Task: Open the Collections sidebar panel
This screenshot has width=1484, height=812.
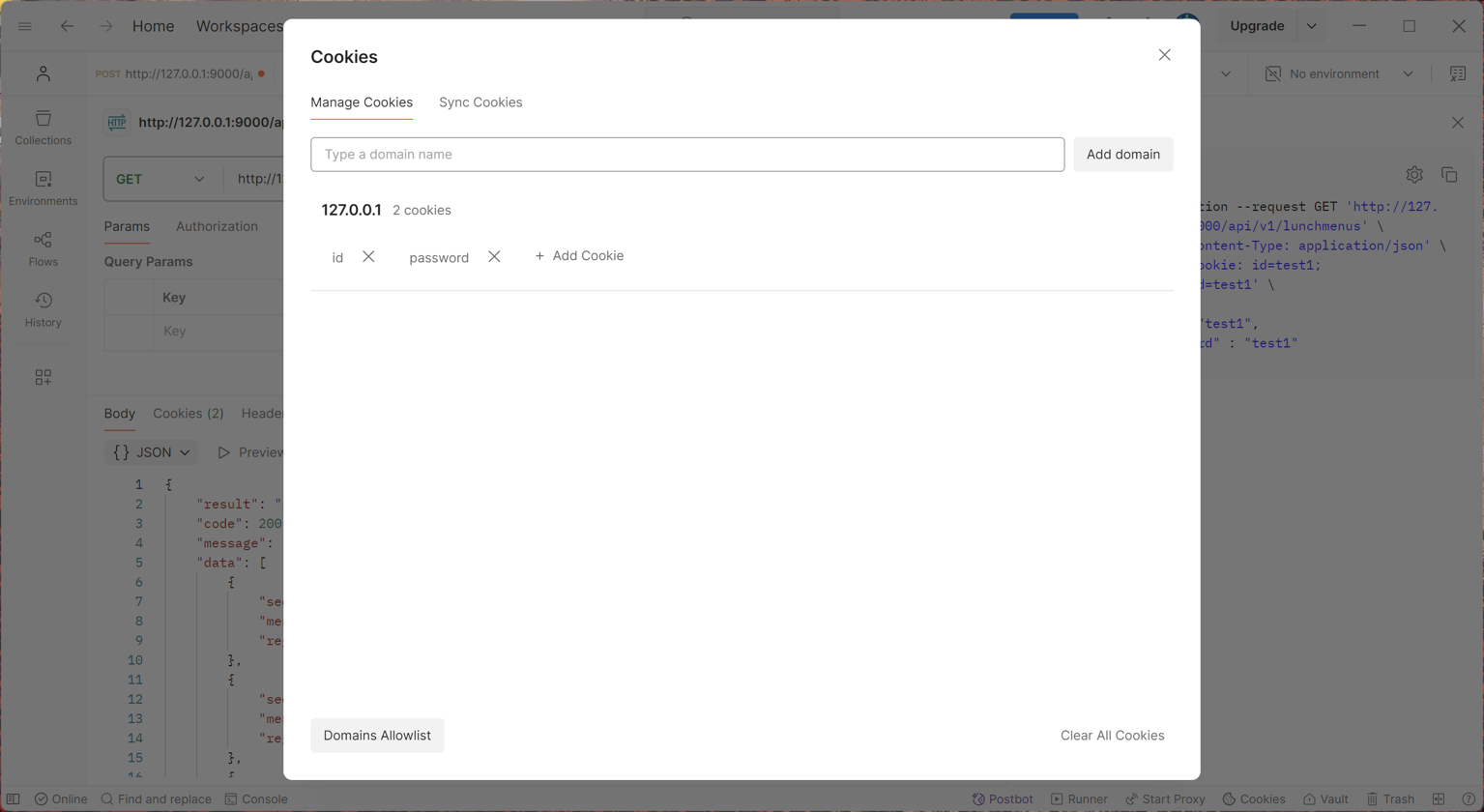Action: point(44,128)
